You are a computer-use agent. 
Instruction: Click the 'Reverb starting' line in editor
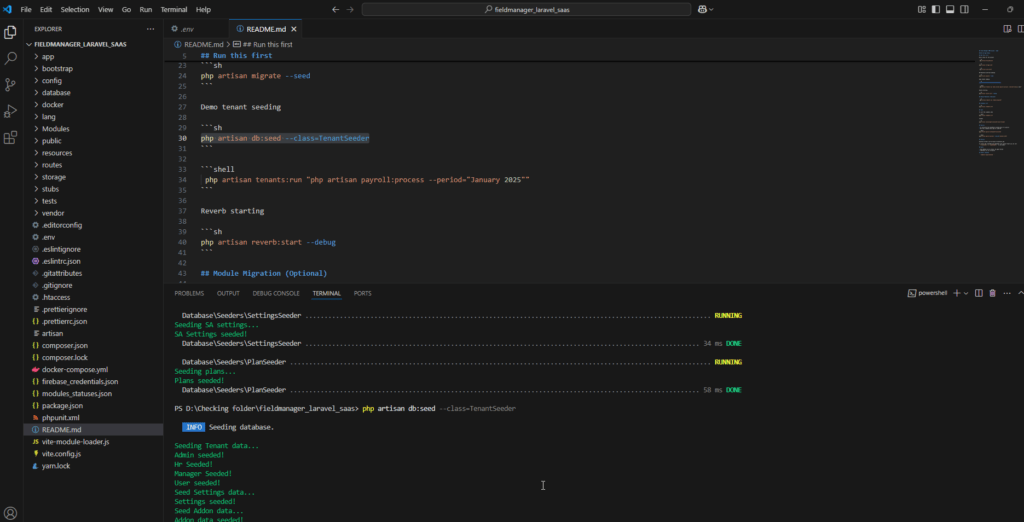[232, 211]
